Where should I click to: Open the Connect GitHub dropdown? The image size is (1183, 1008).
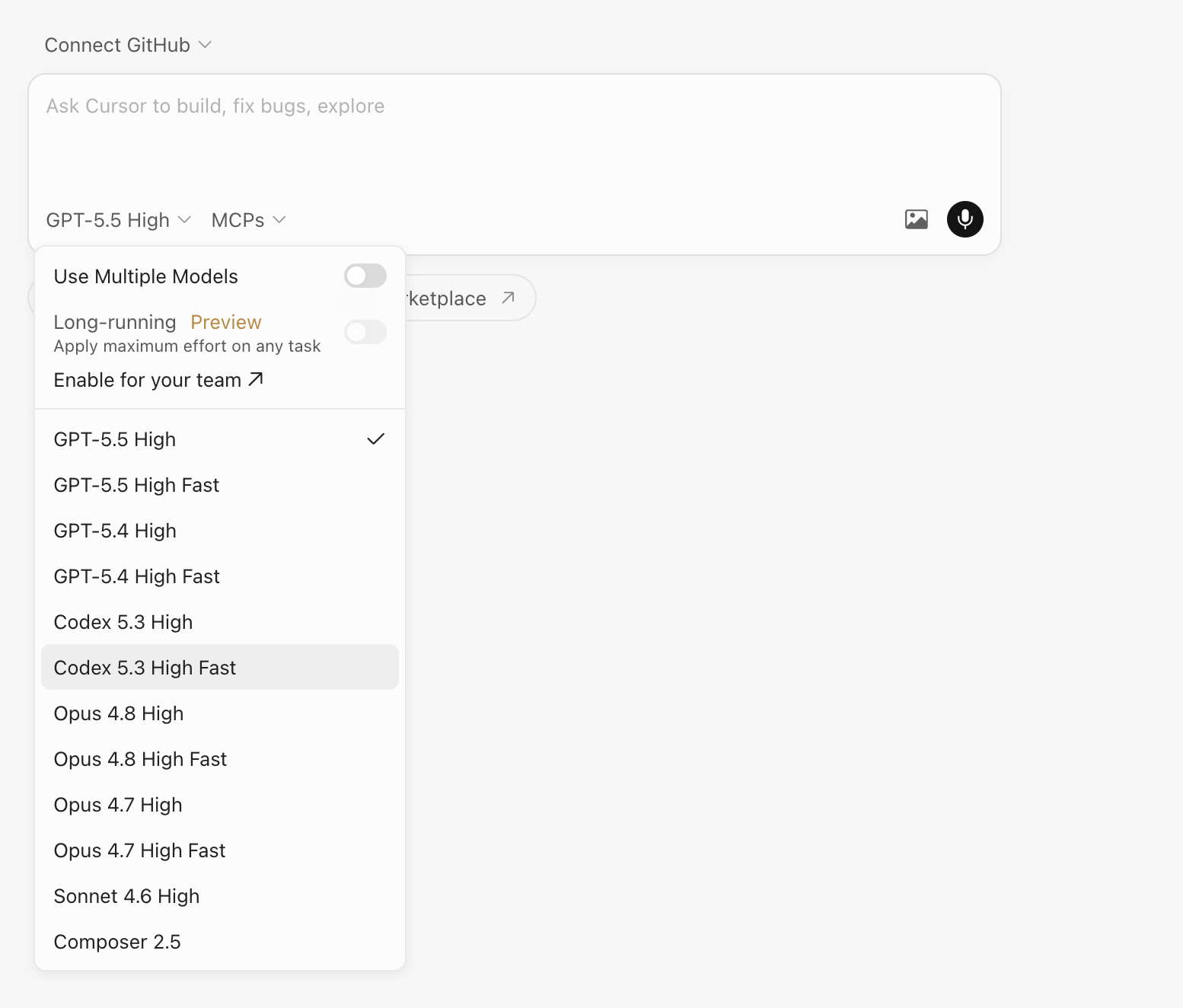pyautogui.click(x=128, y=45)
